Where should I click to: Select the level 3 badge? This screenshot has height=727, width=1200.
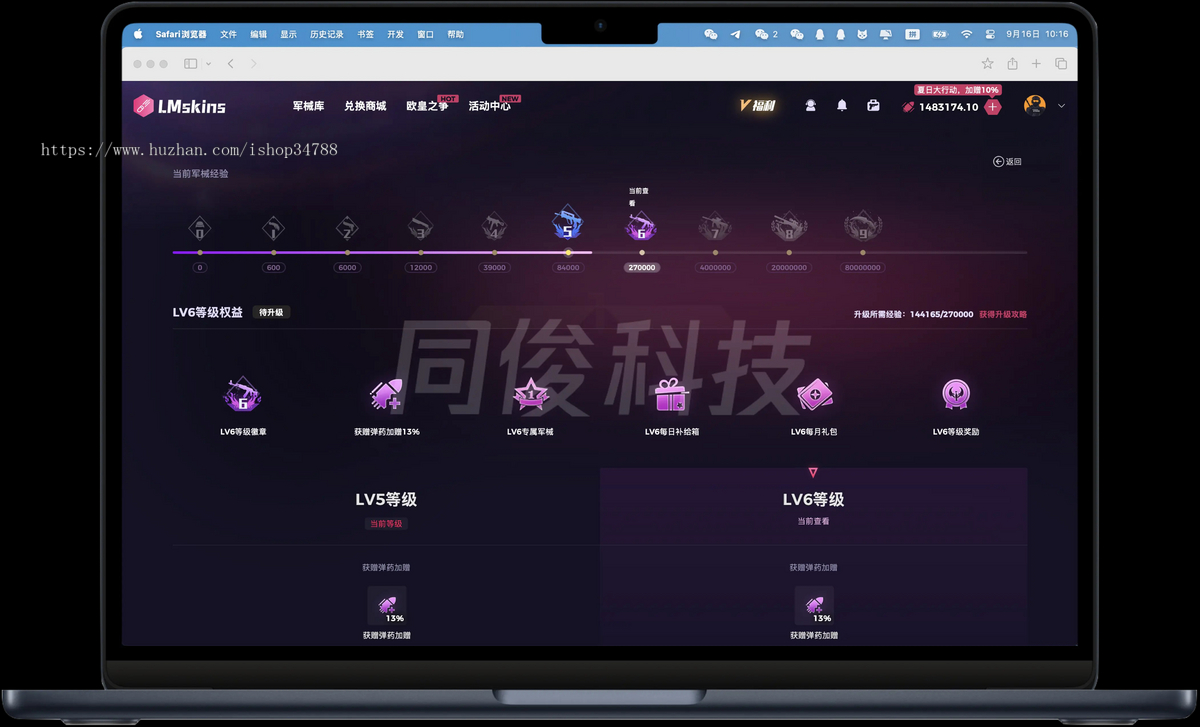click(x=421, y=228)
